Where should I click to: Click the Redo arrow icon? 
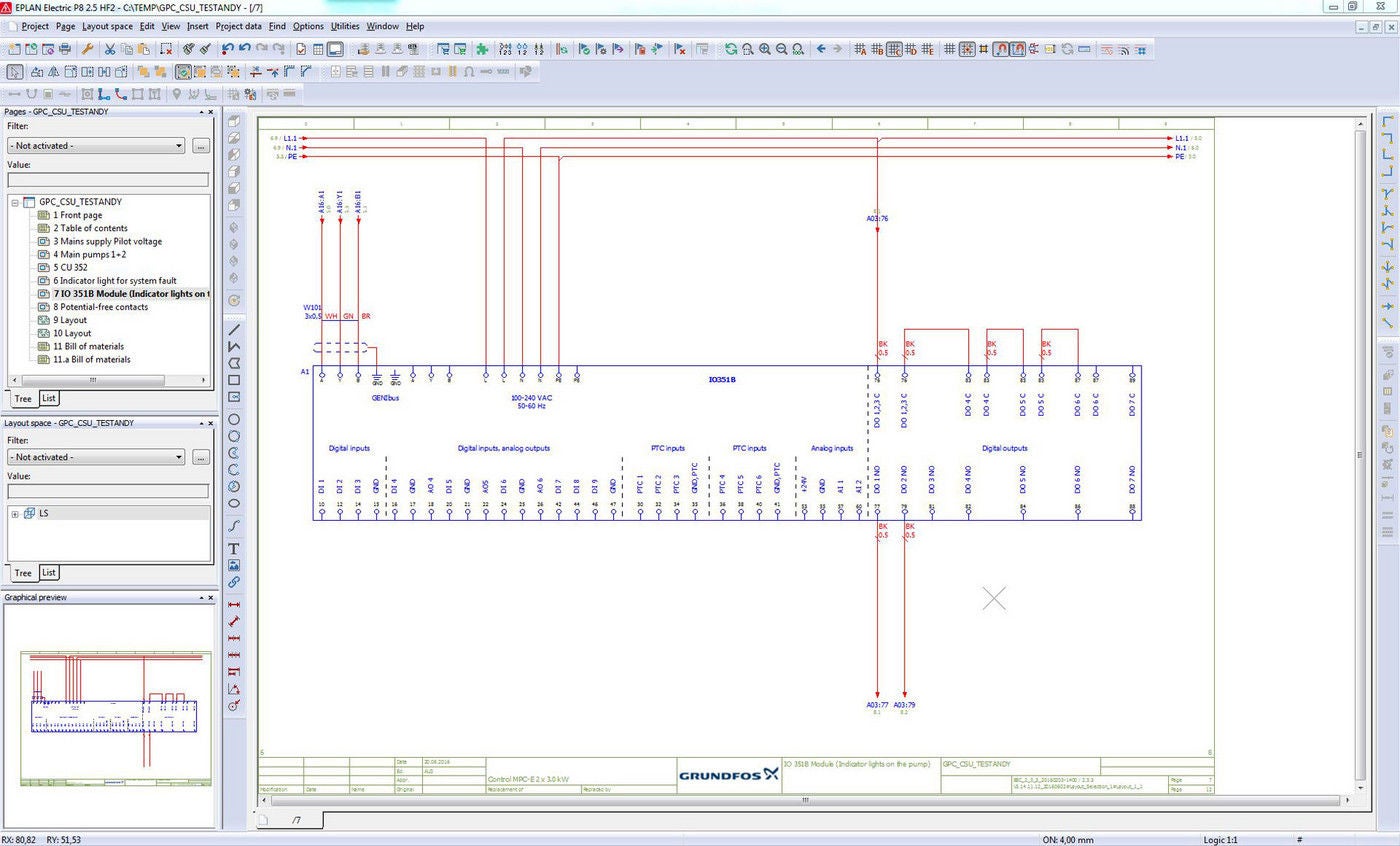point(262,48)
